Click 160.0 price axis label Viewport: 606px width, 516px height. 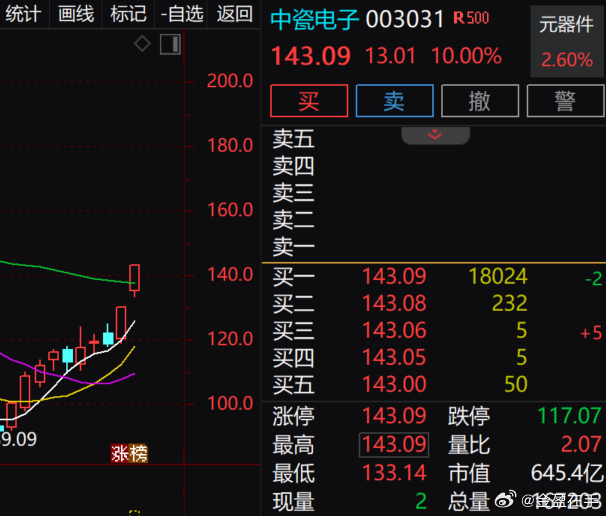[x=230, y=210]
